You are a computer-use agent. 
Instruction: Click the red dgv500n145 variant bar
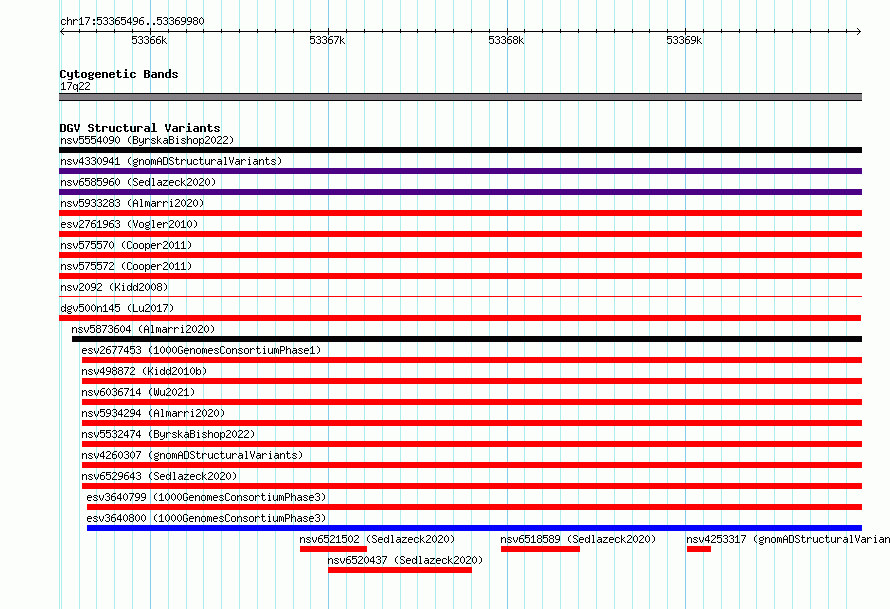(x=460, y=318)
